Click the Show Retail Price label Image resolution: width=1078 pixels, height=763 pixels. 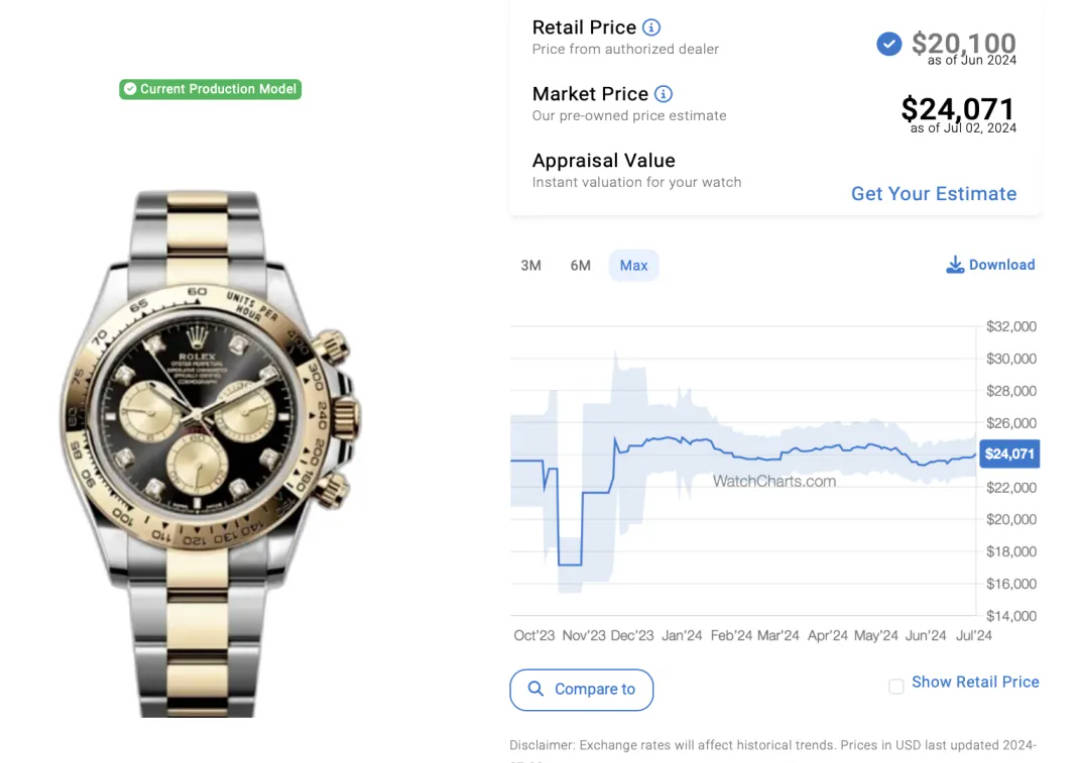click(x=975, y=682)
